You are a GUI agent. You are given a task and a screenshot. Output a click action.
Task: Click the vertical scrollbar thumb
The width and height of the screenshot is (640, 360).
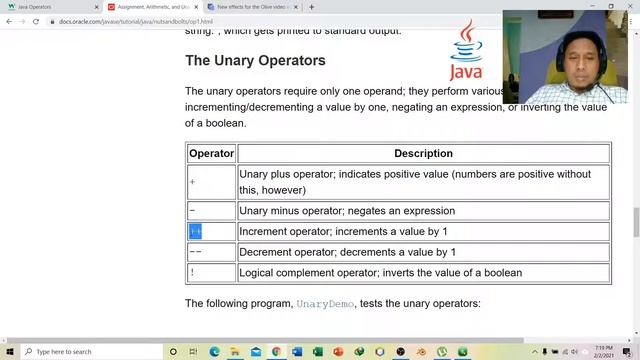[x=636, y=222]
